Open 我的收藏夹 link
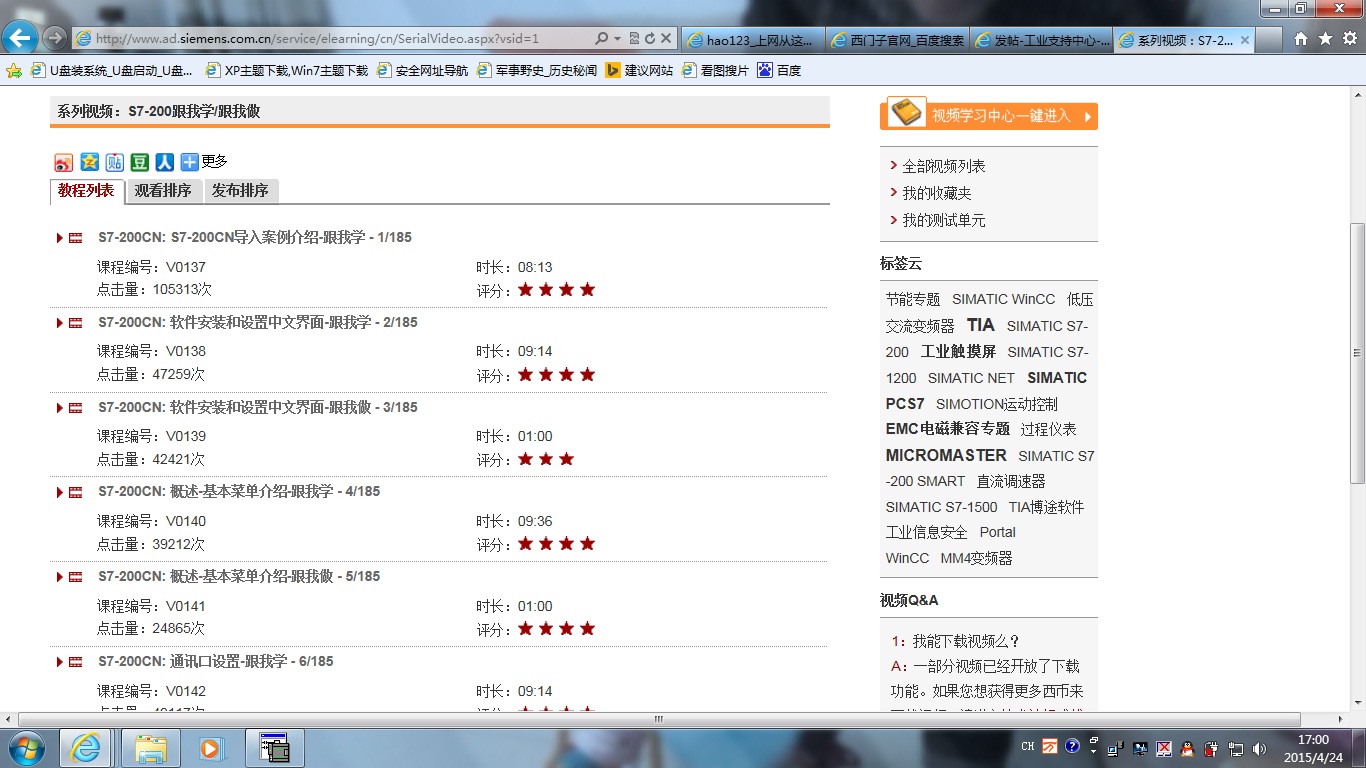Viewport: 1366px width, 768px height. tap(936, 193)
